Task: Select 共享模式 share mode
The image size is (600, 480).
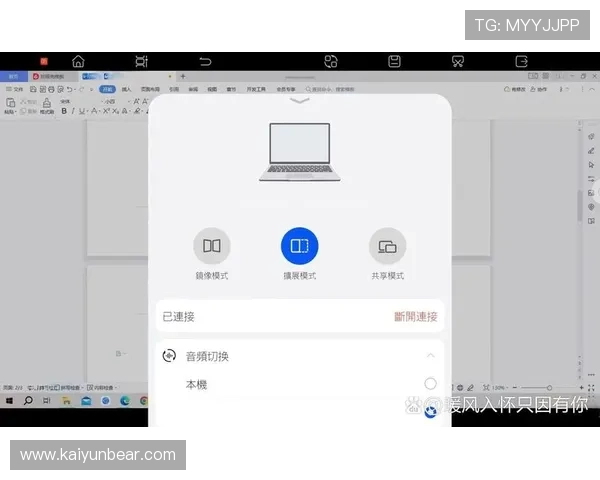Action: [x=388, y=246]
